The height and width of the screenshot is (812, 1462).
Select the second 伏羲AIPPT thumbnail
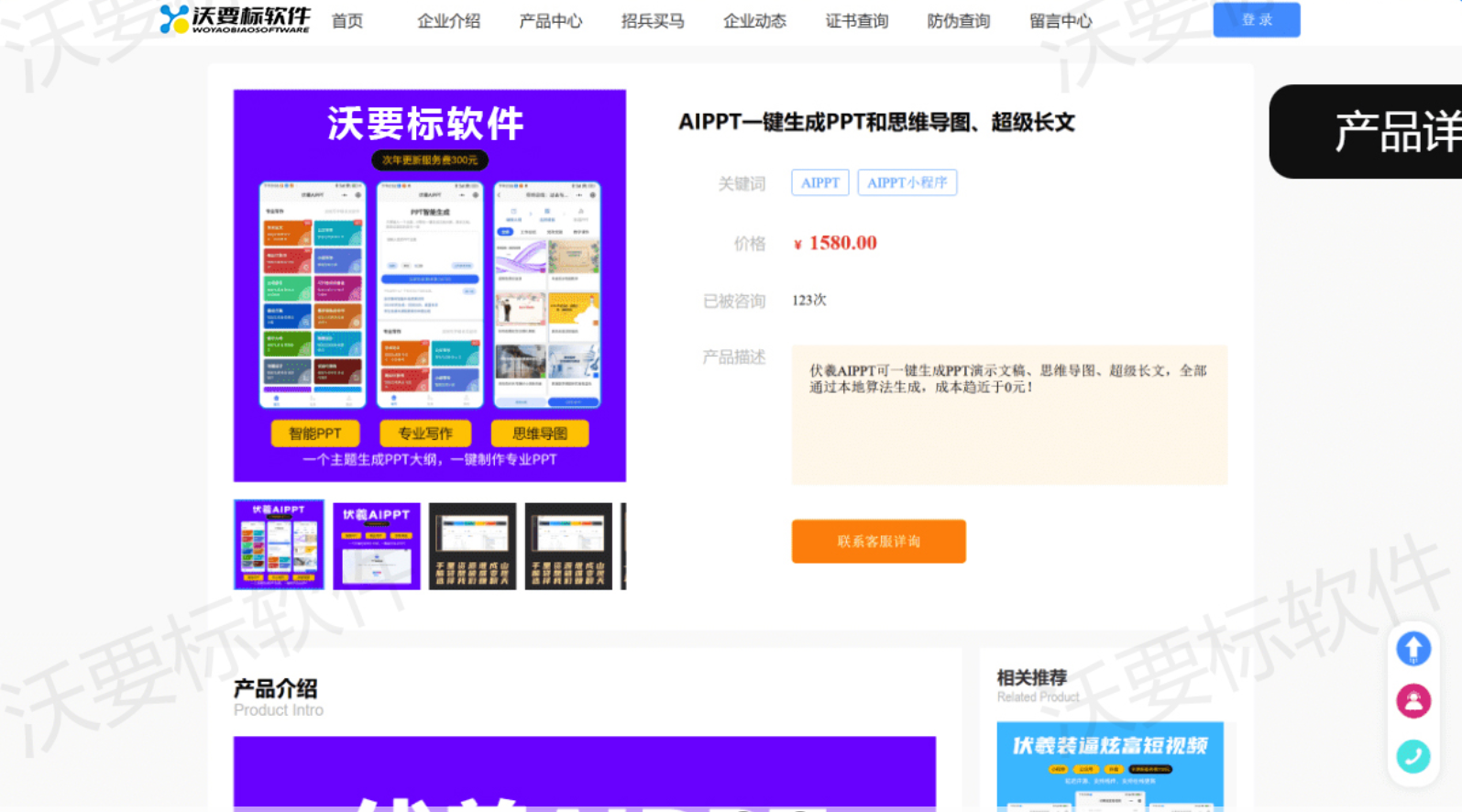coord(377,546)
